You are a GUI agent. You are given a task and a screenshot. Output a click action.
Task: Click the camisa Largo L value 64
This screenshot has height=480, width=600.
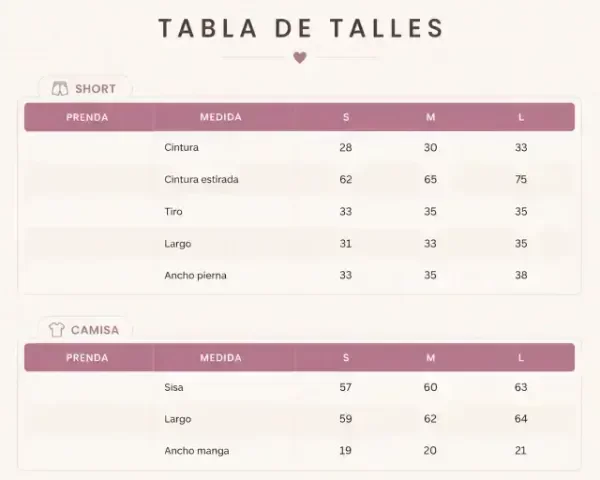pos(521,418)
